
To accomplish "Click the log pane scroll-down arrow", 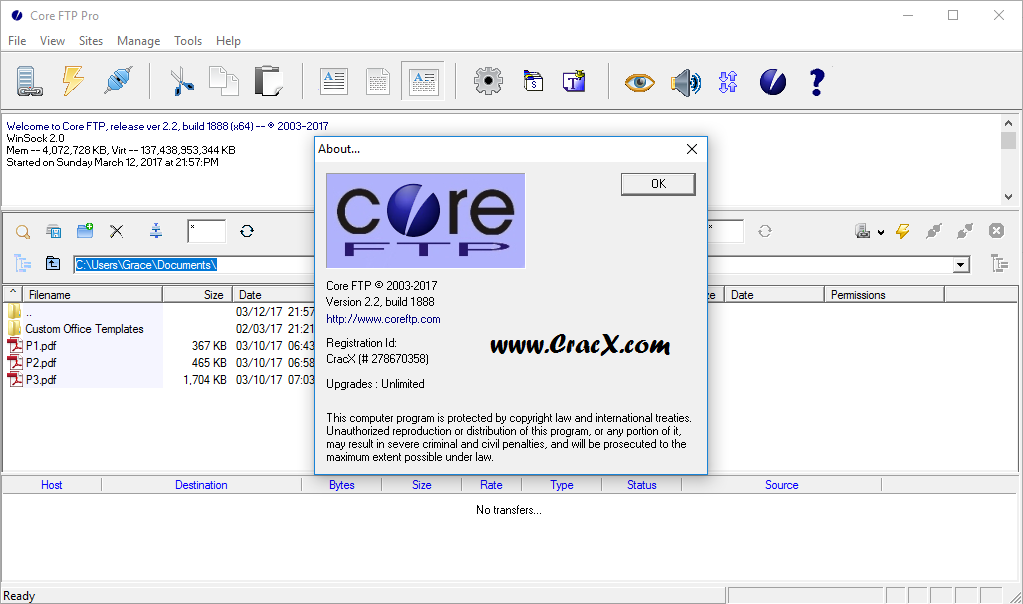I will 1009,196.
